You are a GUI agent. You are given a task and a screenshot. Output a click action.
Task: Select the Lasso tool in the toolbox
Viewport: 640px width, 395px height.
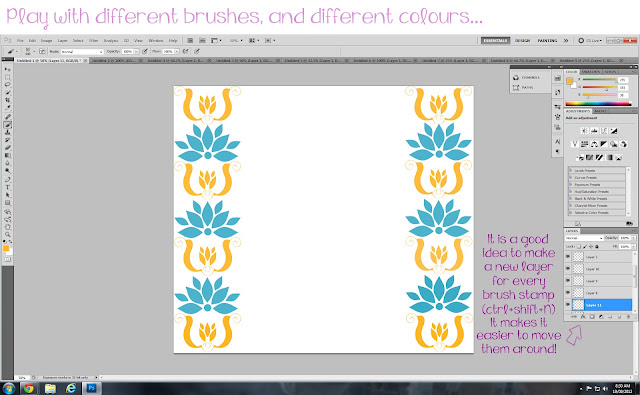tap(7, 84)
